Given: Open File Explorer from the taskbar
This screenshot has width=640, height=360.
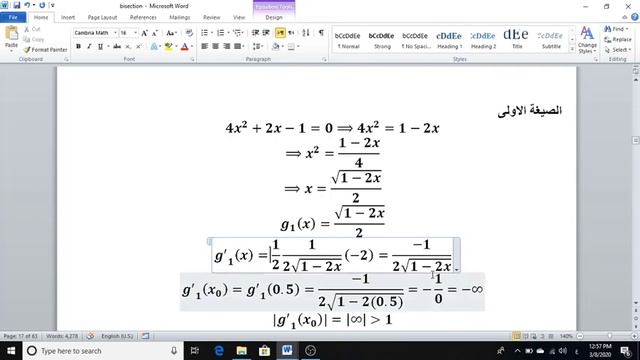Looking at the screenshot, I should click(242, 351).
